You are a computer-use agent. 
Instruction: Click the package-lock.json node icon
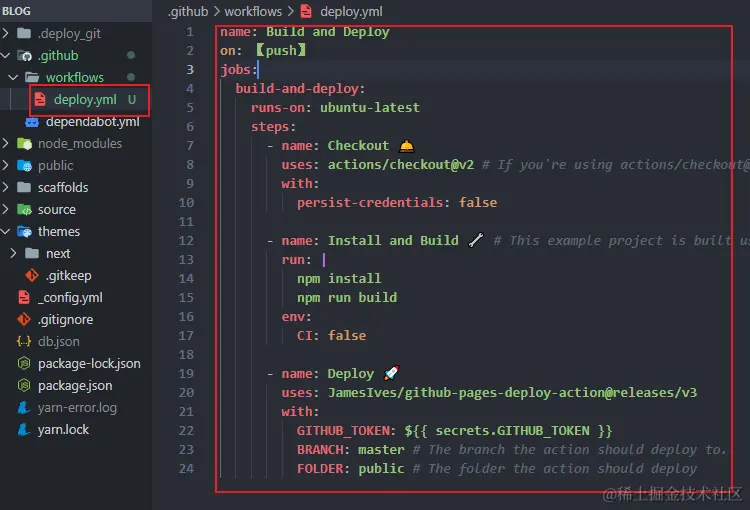point(24,363)
